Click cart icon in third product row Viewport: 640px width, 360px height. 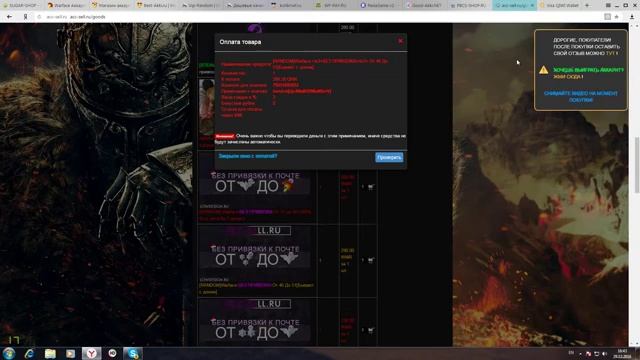point(371,260)
